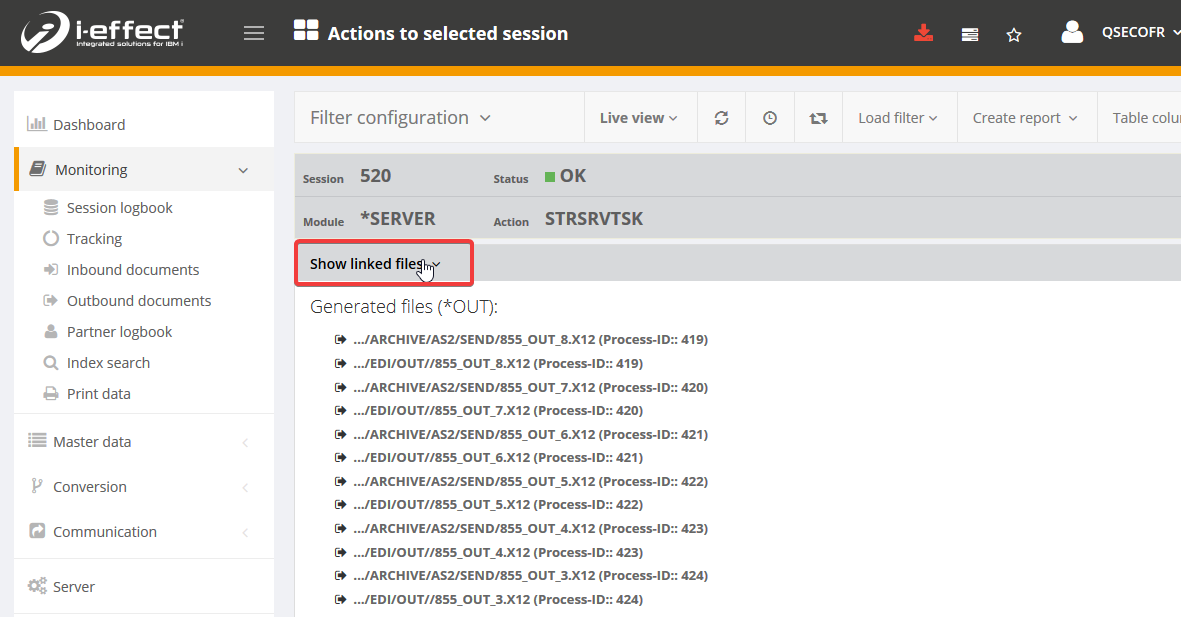1181x617 pixels.
Task: Select Session logbook in sidebar
Action: (119, 208)
